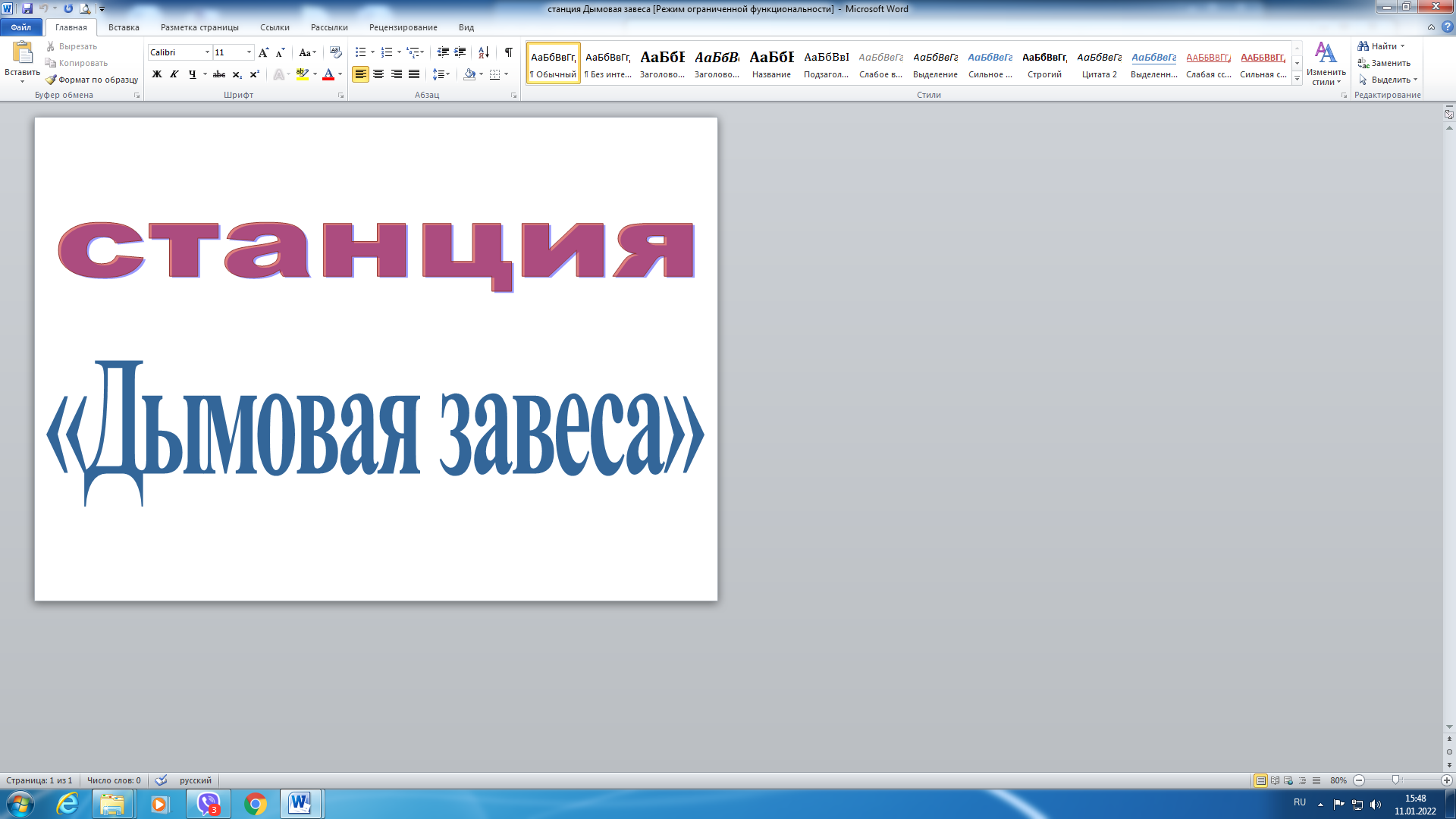The width and height of the screenshot is (1456, 819).
Task: Click Replace (Заменить) button
Action: pos(1384,63)
